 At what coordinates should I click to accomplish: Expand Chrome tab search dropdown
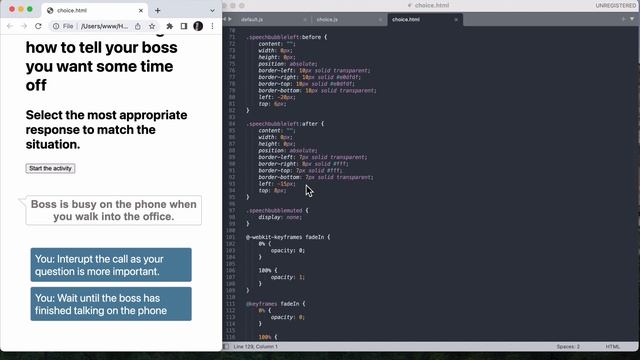coord(212,11)
